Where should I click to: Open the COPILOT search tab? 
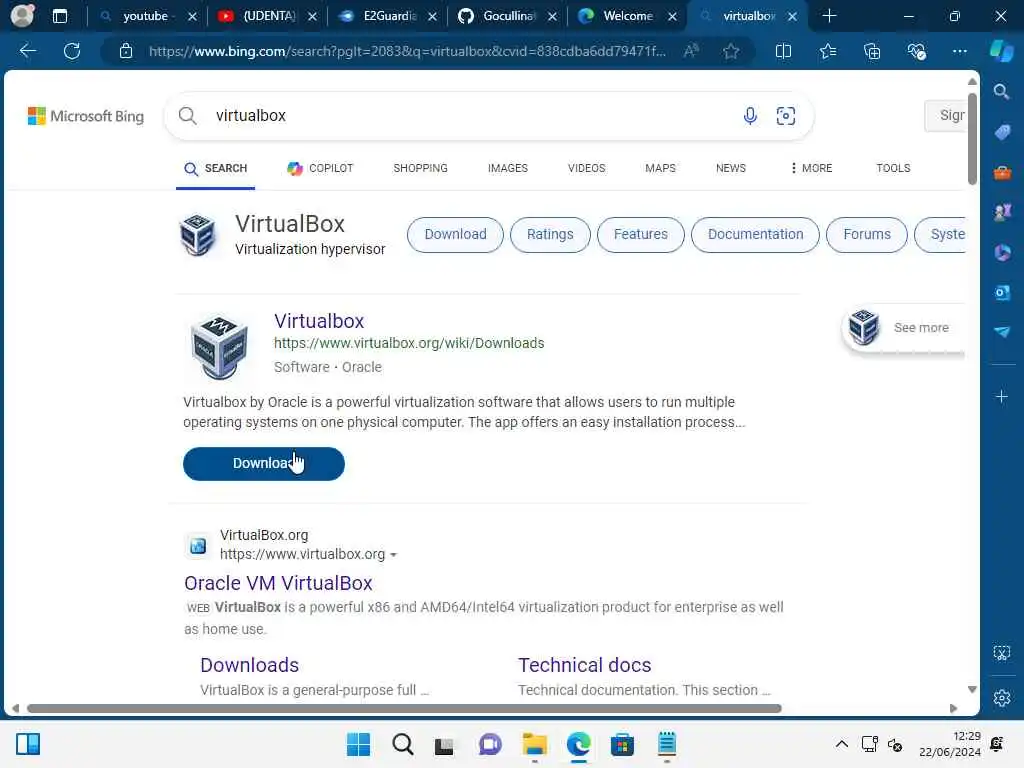coord(320,168)
